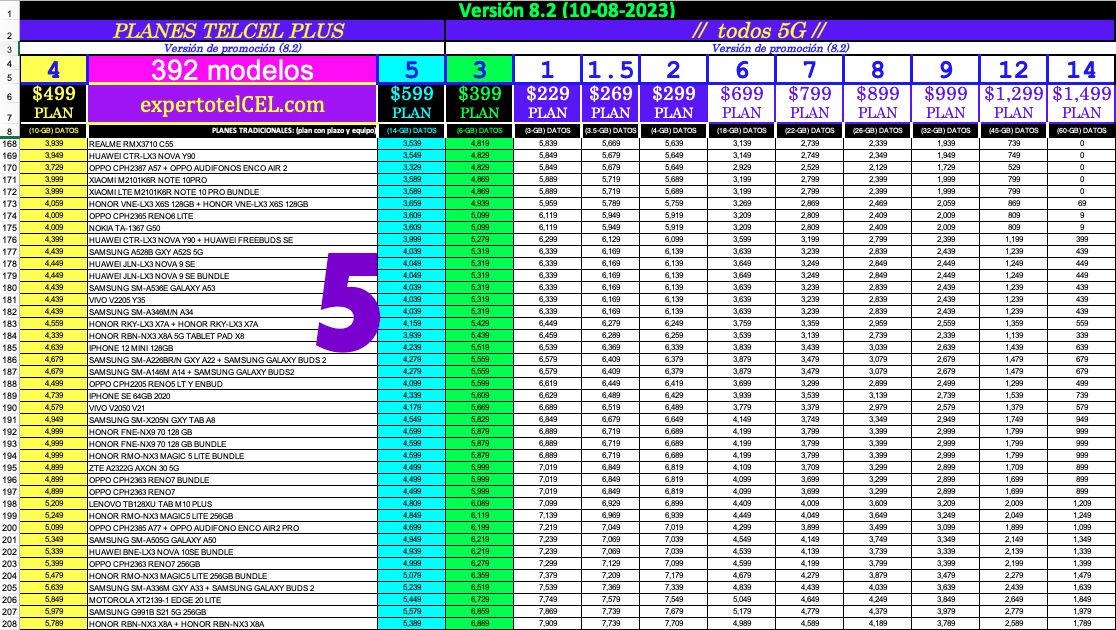
Task: Click the "Versión 8.2 (10-08-2023)" title cell
Action: point(567,10)
